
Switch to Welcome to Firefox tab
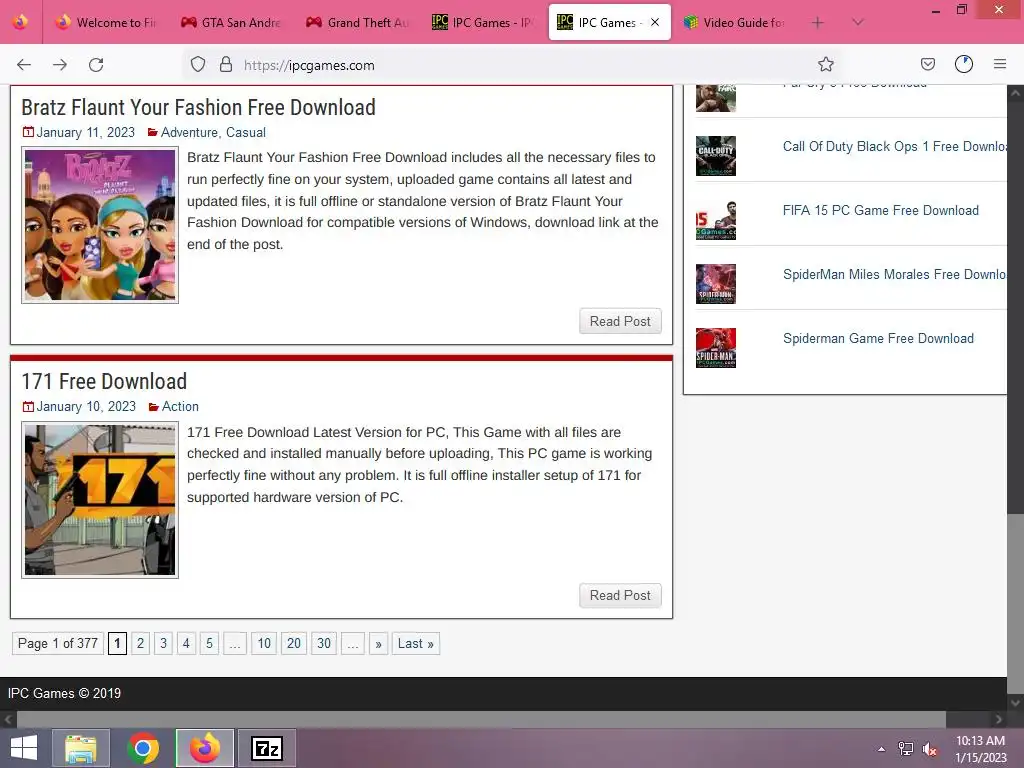click(106, 23)
